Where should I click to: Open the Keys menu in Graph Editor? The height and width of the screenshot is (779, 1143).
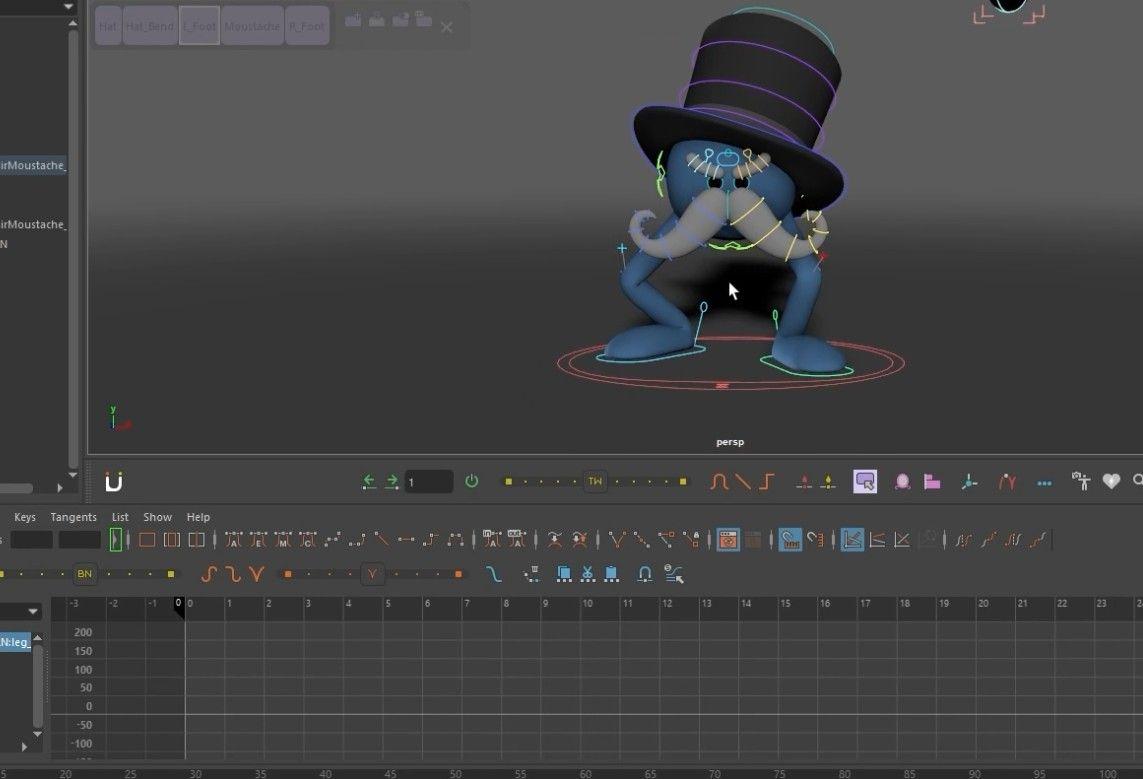pos(25,517)
